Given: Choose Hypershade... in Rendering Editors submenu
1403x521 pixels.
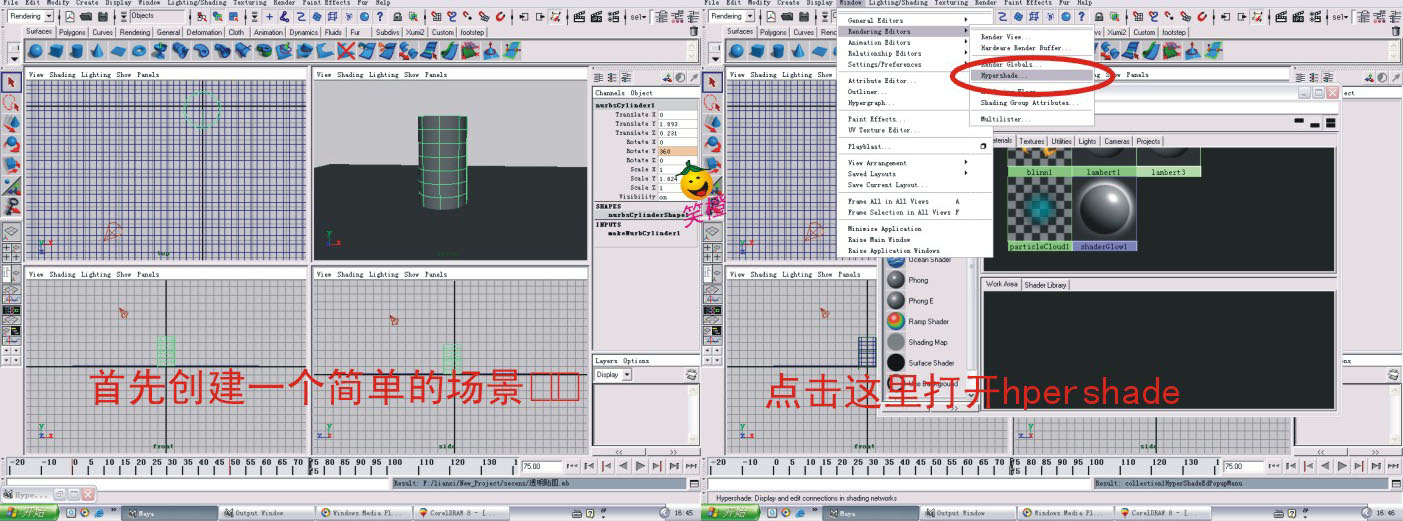Looking at the screenshot, I should [1031, 75].
